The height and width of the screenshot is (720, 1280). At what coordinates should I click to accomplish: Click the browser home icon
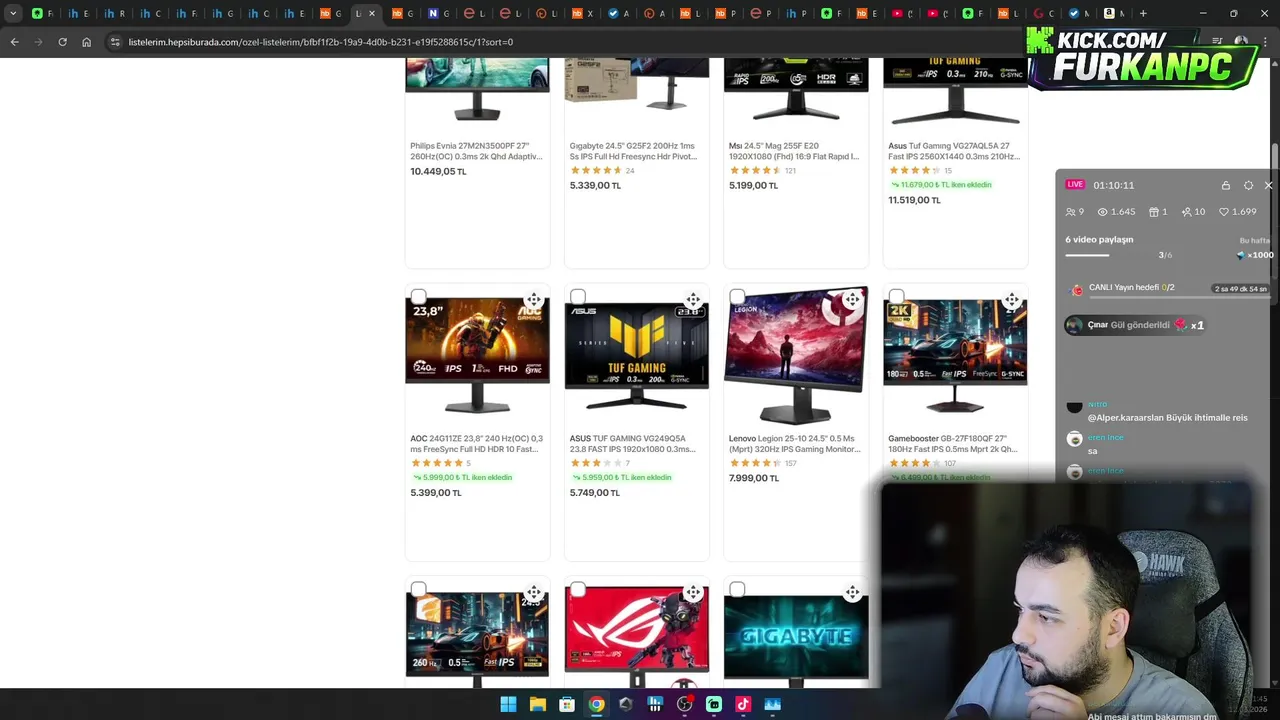[87, 42]
